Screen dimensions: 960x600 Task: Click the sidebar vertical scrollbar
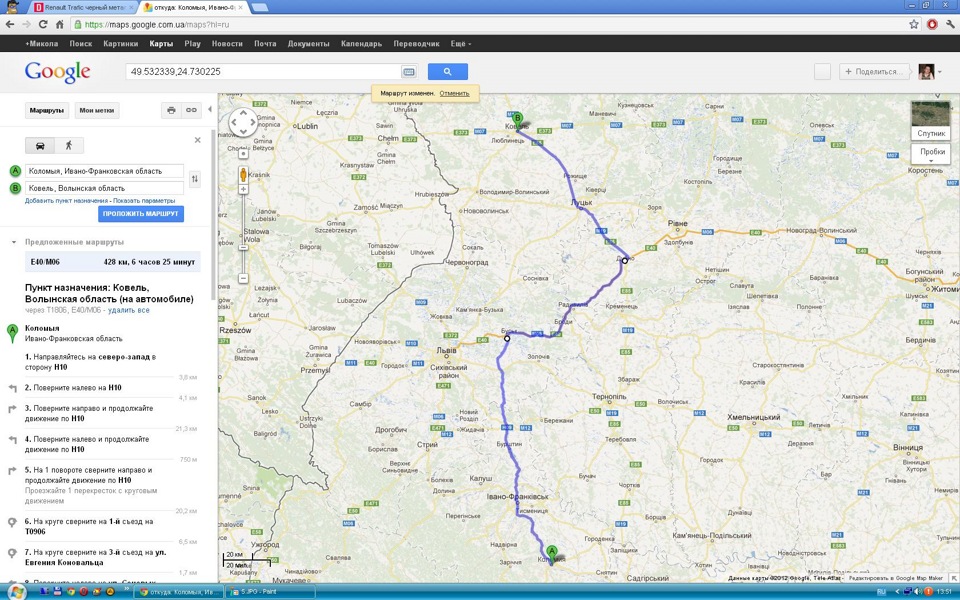213,214
